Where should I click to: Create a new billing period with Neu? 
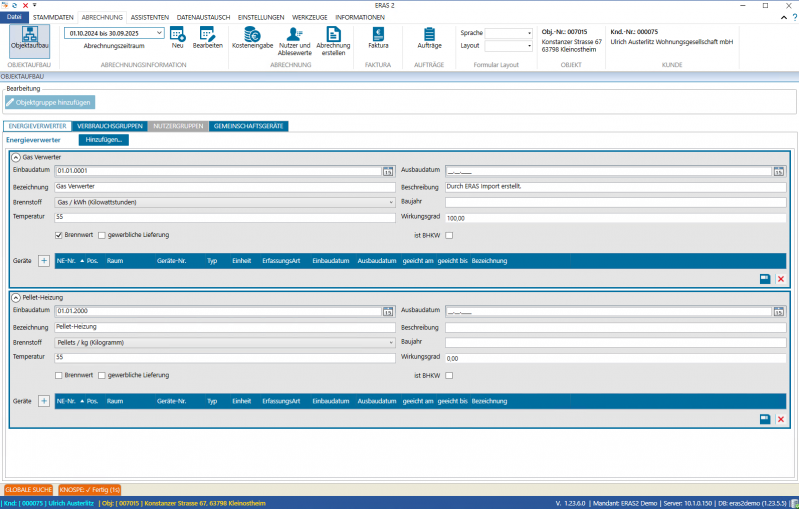(177, 38)
